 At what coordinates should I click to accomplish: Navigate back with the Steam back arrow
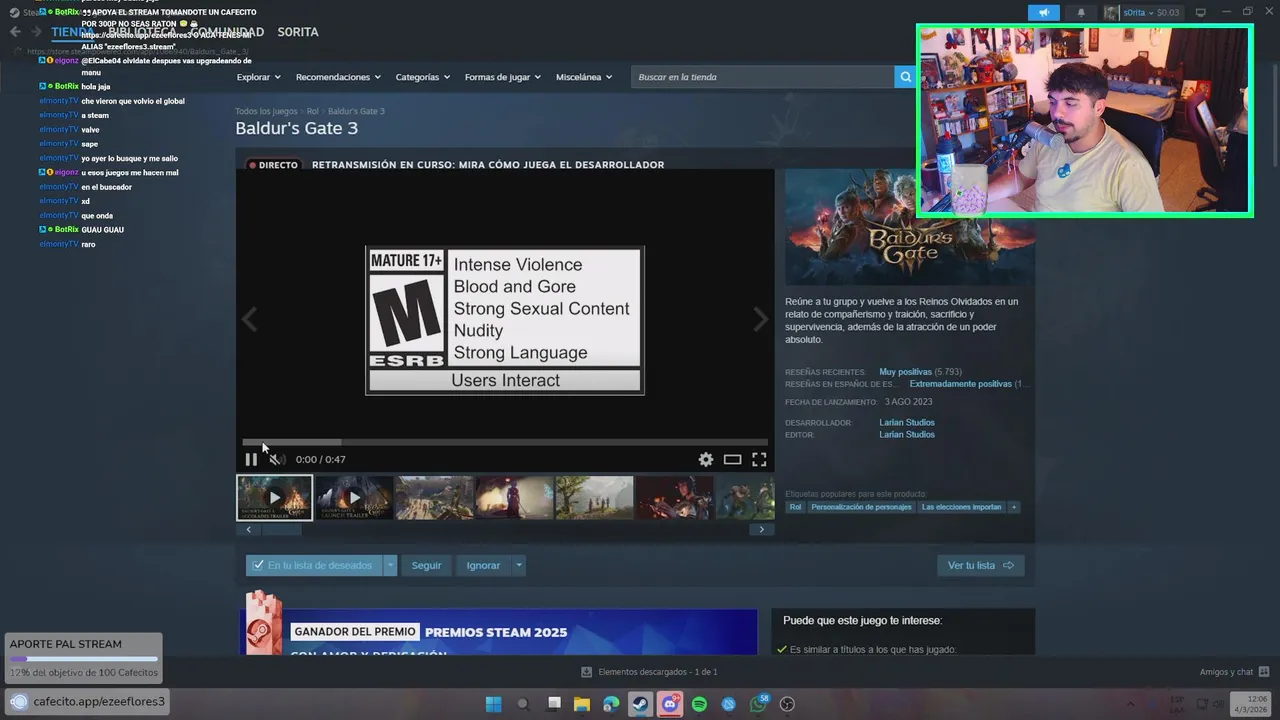(15, 32)
